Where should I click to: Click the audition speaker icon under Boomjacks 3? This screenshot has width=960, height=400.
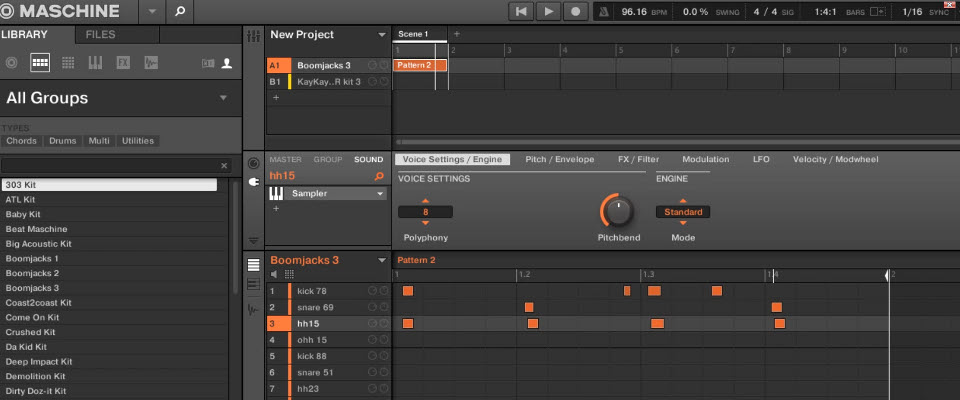pos(274,274)
